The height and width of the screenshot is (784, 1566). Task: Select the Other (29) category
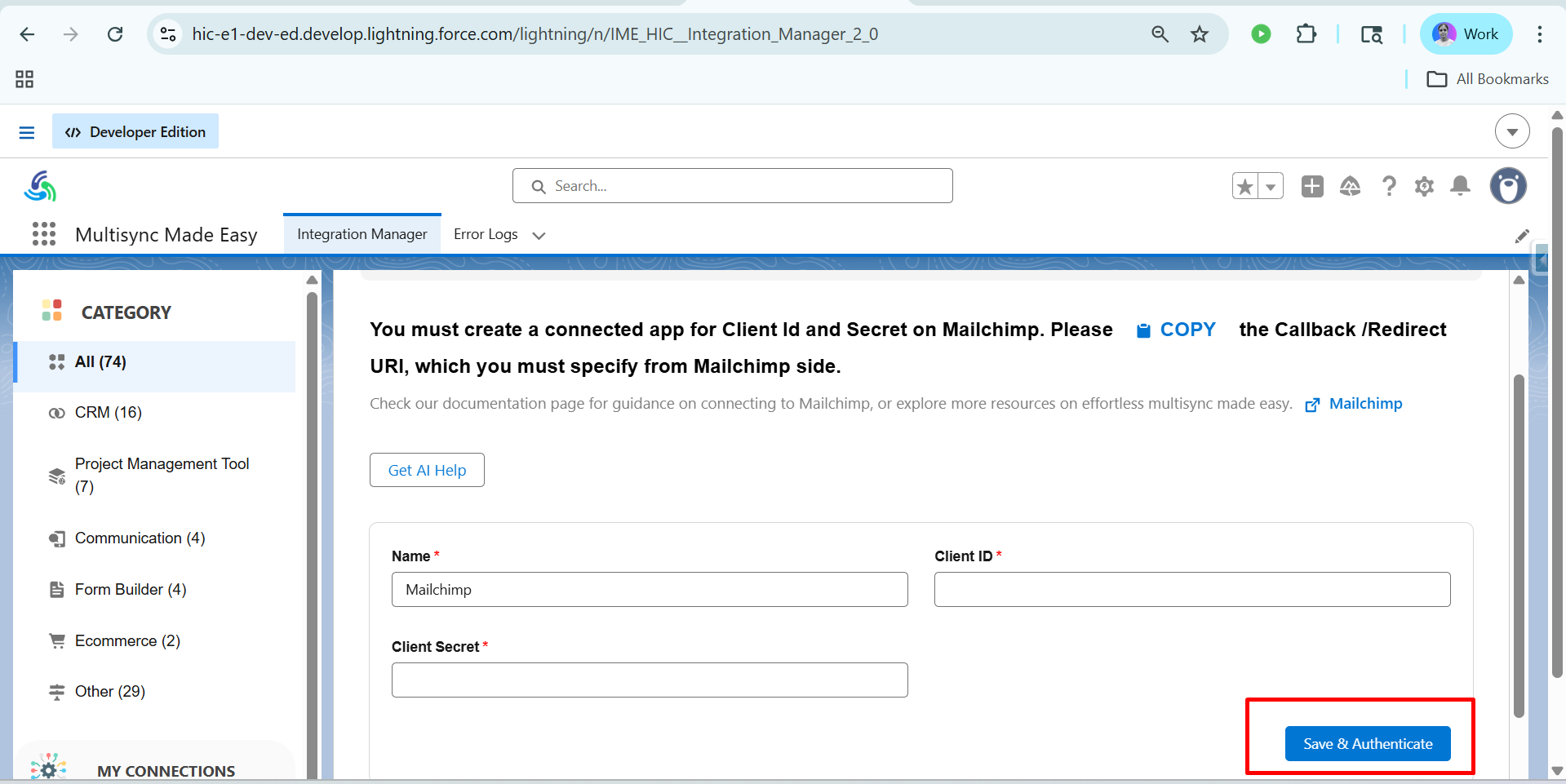coord(155,692)
